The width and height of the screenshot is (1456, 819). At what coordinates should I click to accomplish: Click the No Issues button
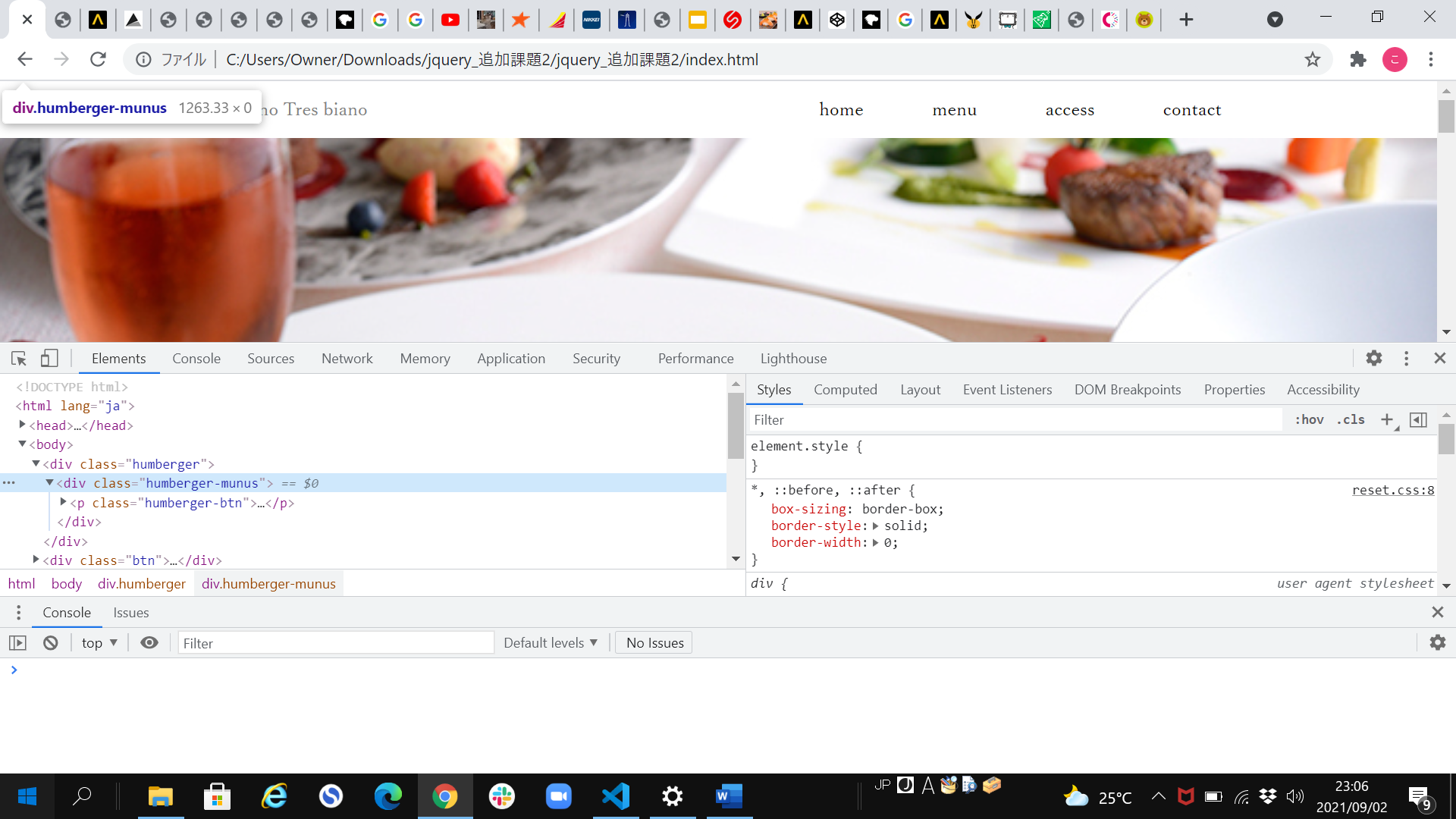(654, 643)
